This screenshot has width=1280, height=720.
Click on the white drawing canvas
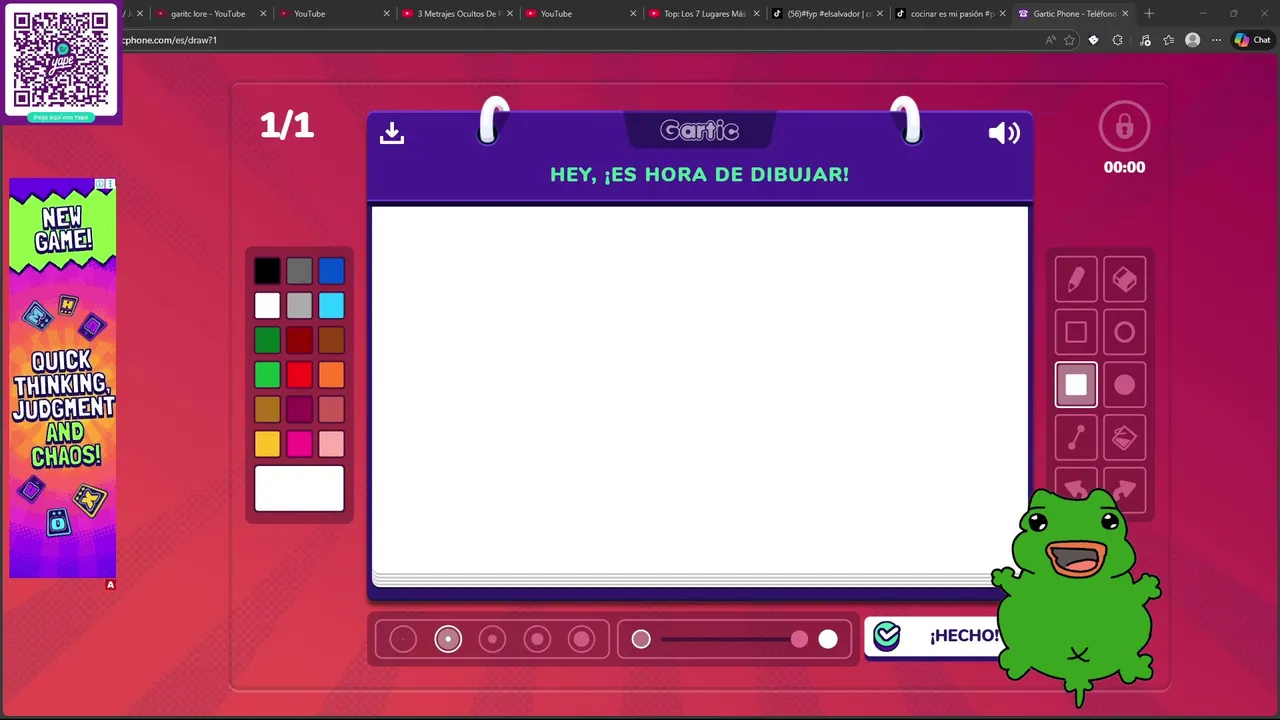pos(699,390)
